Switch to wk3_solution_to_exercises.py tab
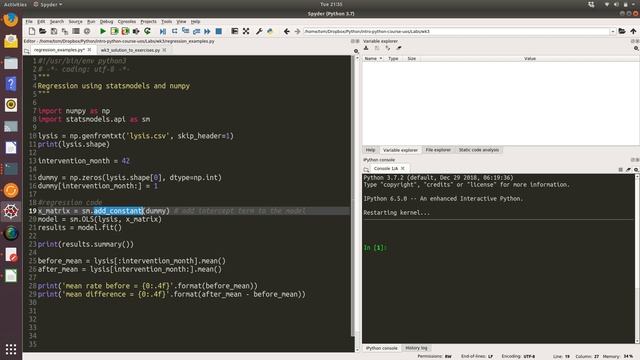 click(130, 50)
